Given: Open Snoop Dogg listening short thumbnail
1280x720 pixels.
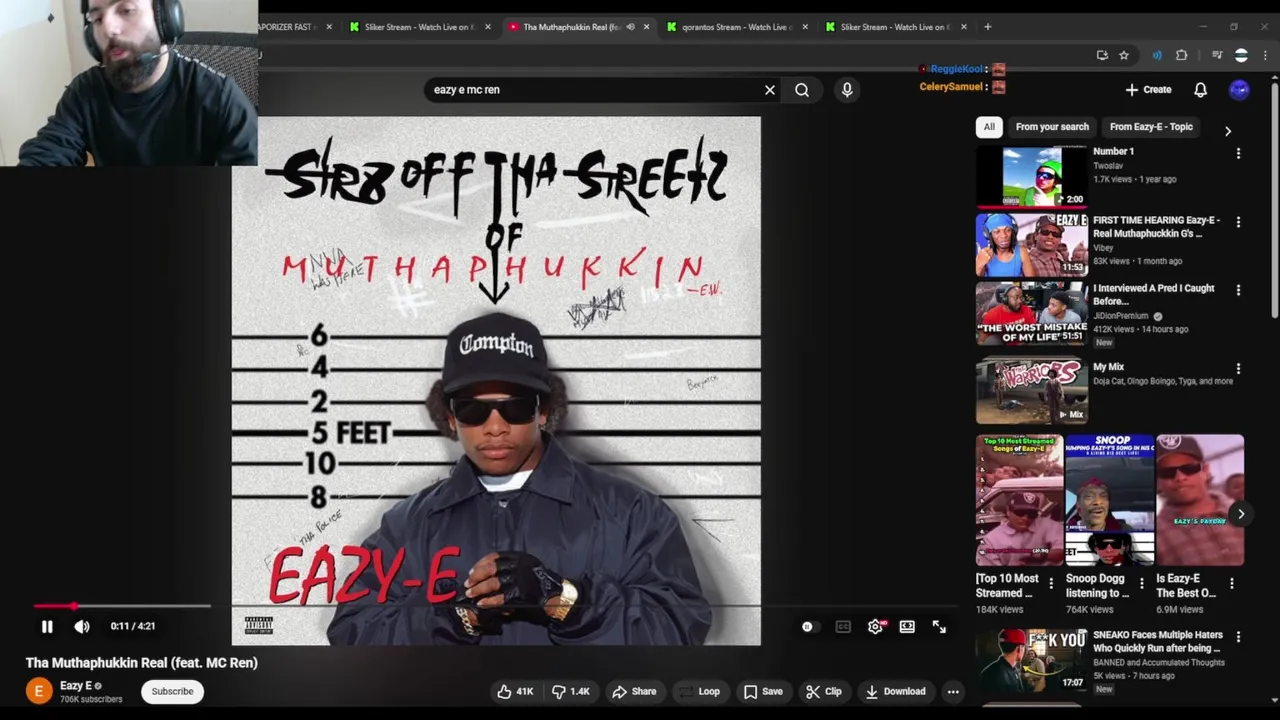Looking at the screenshot, I should (x=1109, y=500).
